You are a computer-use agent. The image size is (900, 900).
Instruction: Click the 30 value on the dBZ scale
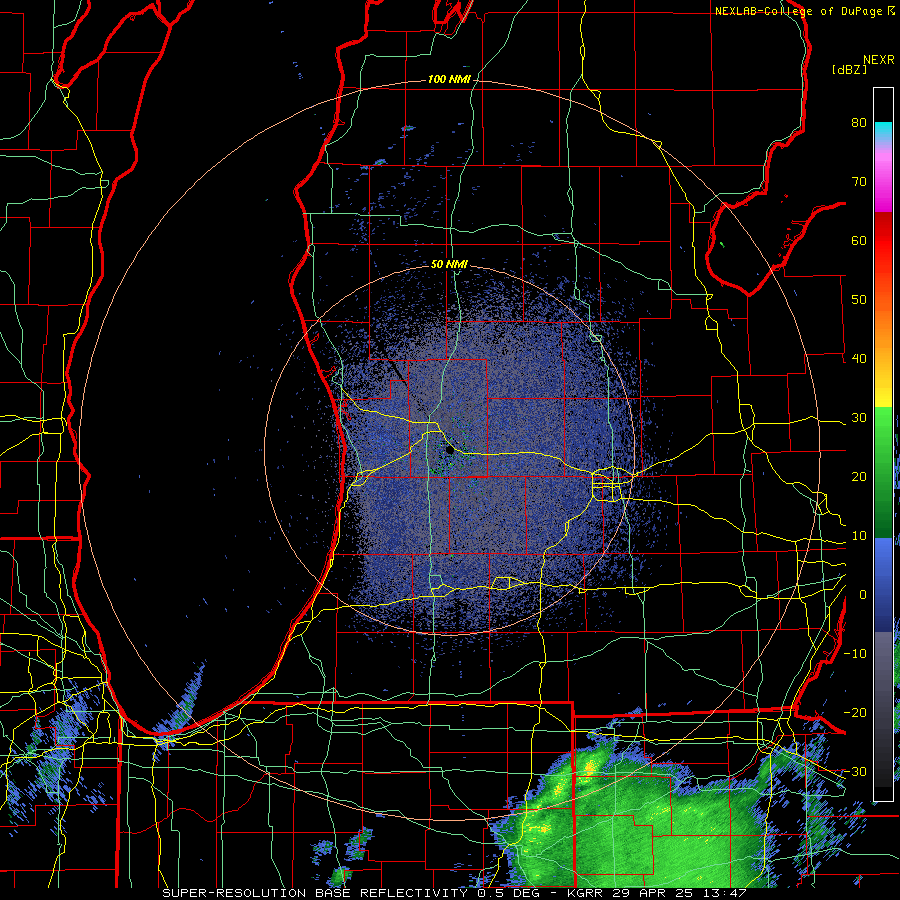tap(859, 417)
